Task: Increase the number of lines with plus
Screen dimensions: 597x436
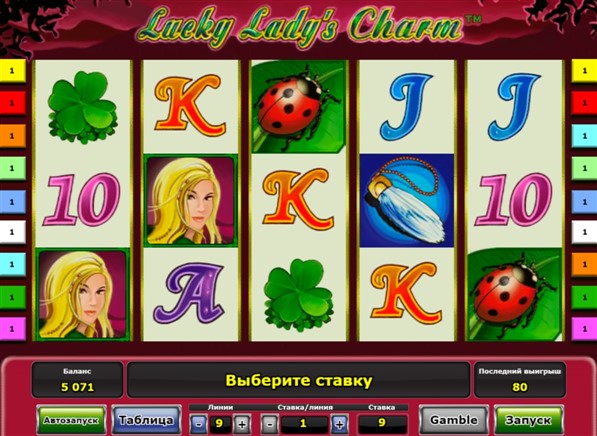Action: (x=242, y=423)
